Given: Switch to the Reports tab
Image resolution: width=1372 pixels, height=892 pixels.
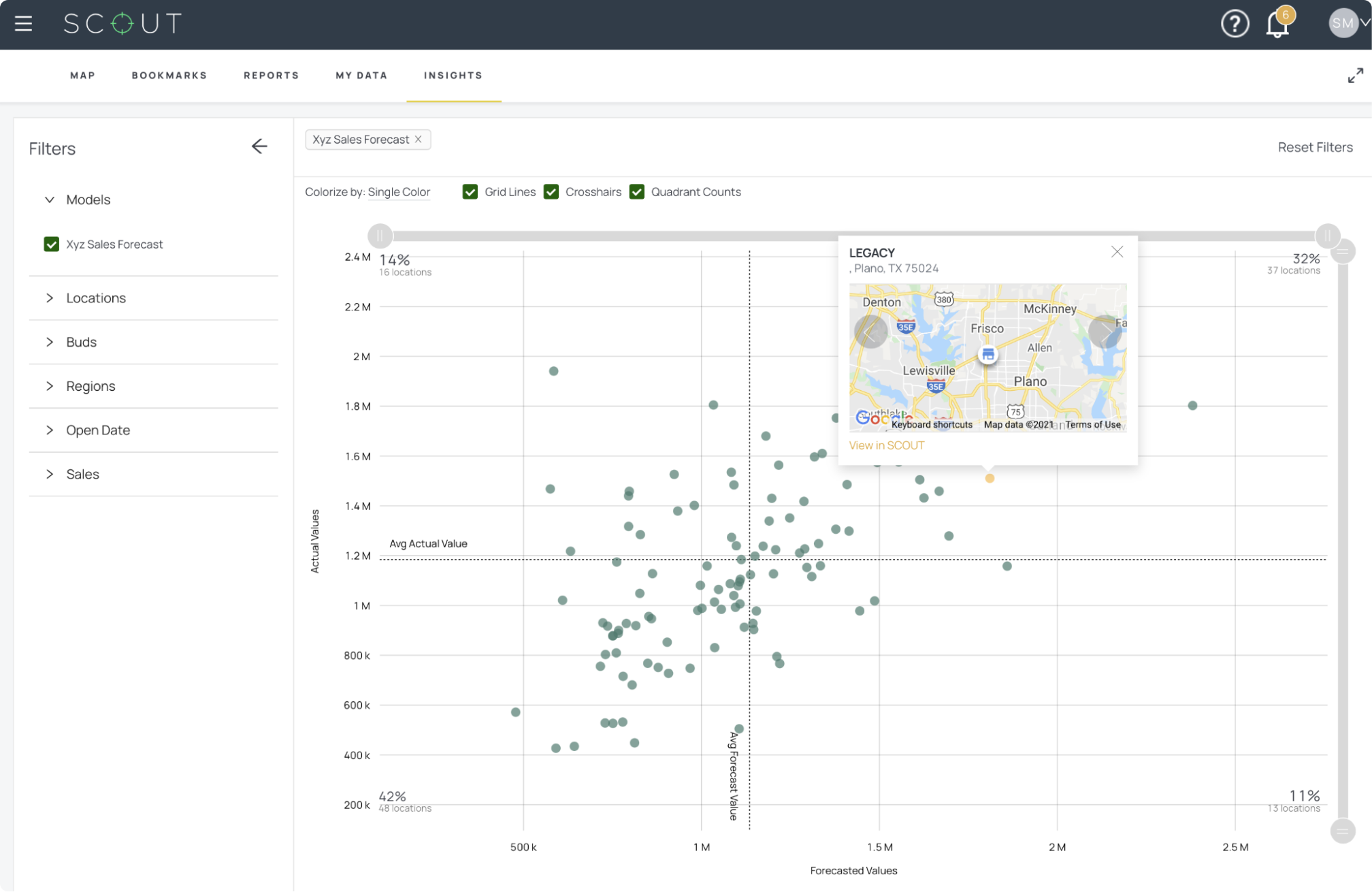Looking at the screenshot, I should coord(271,75).
